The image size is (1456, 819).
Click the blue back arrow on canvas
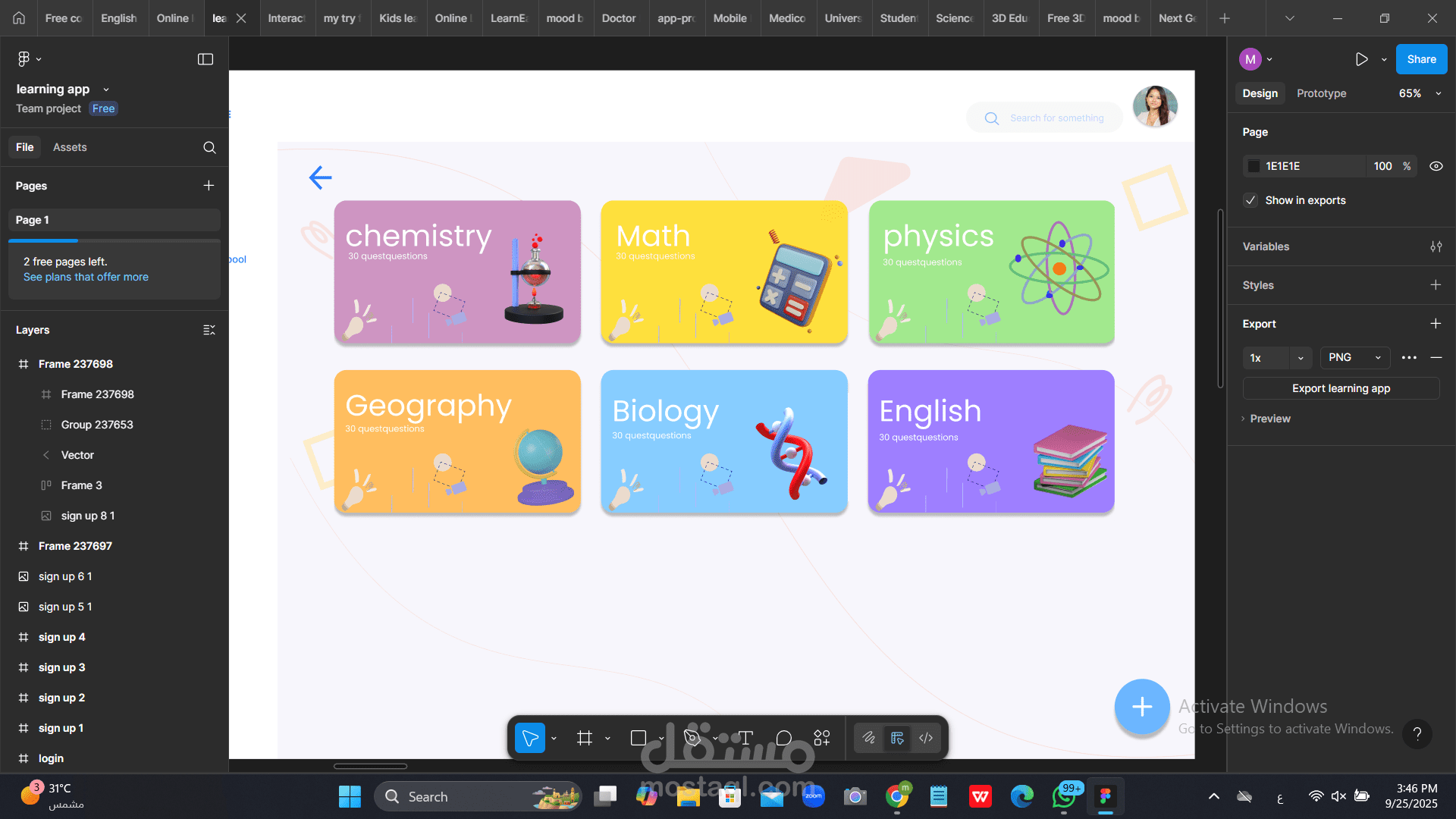[x=321, y=177]
